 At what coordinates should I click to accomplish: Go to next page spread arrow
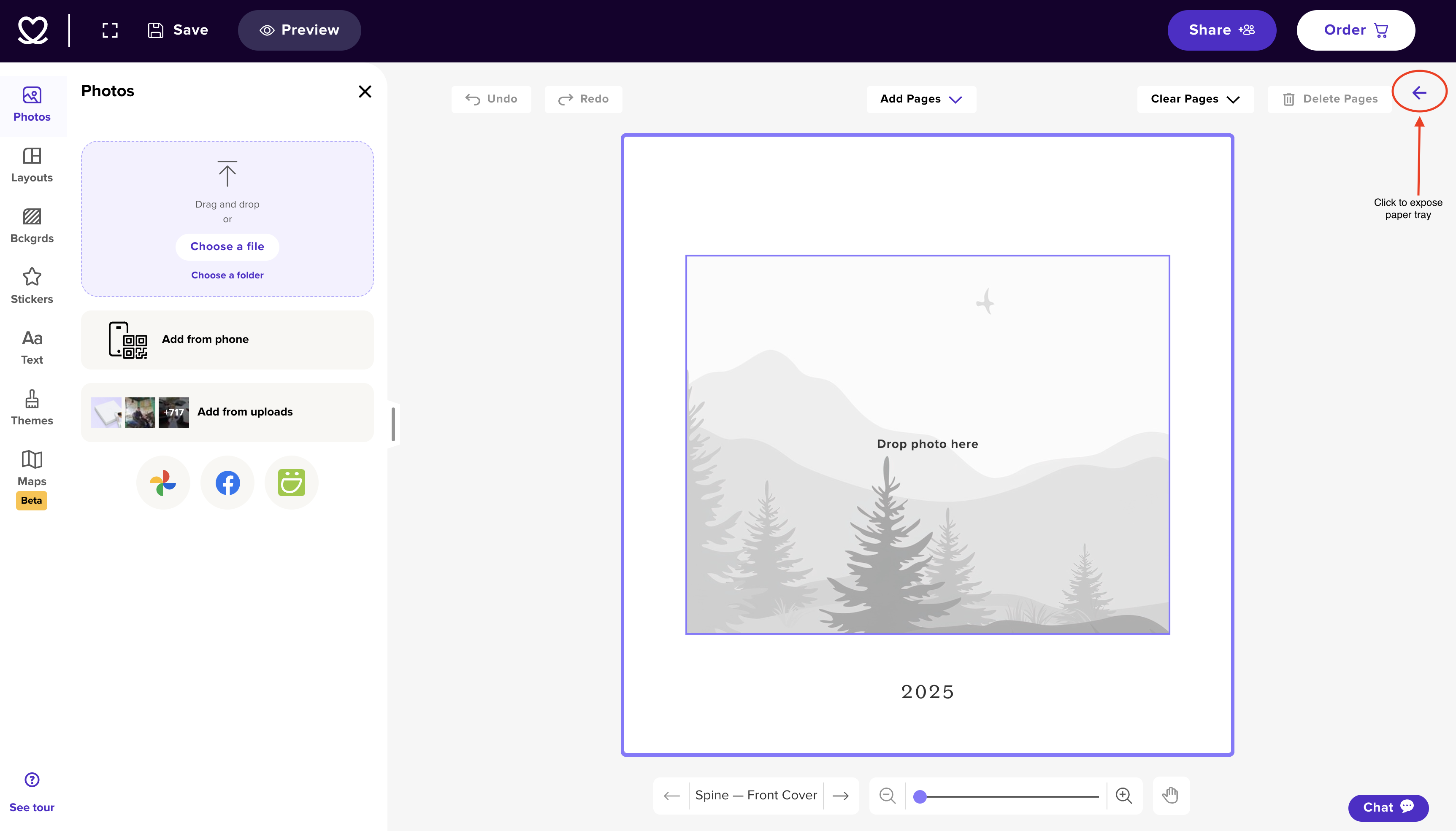tap(841, 796)
